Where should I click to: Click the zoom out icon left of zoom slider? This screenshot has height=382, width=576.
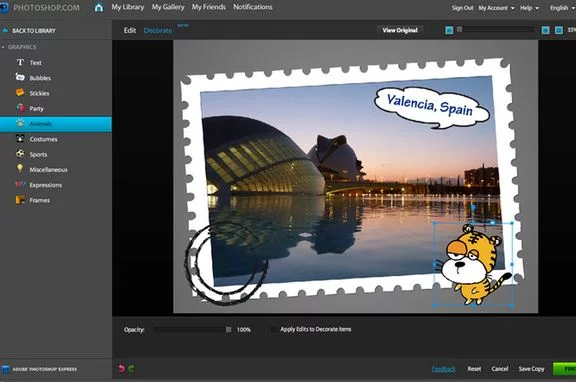[x=449, y=30]
